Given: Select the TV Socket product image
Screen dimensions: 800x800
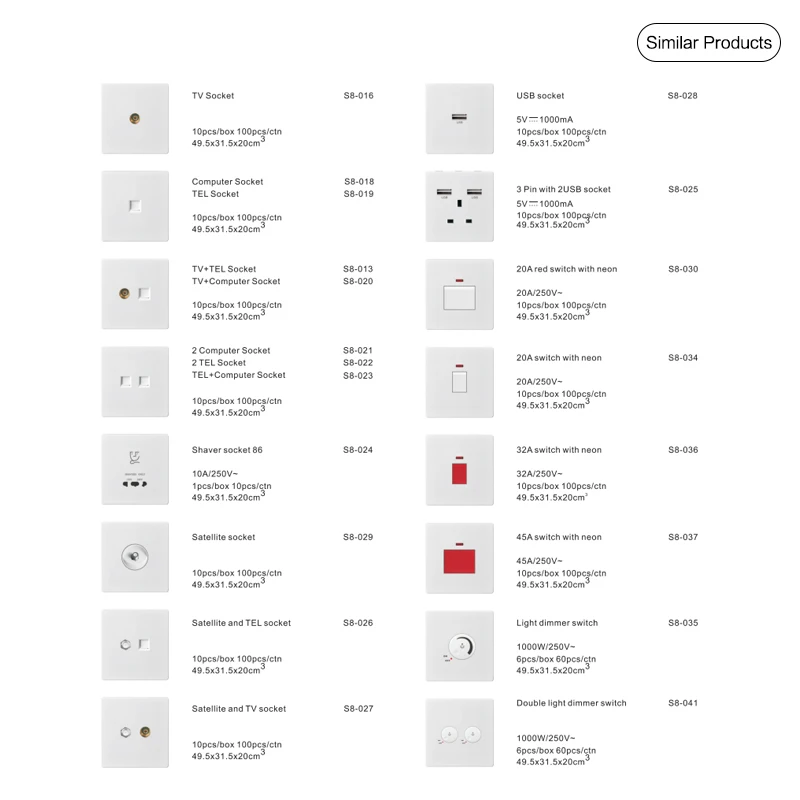Looking at the screenshot, I should tap(135, 118).
